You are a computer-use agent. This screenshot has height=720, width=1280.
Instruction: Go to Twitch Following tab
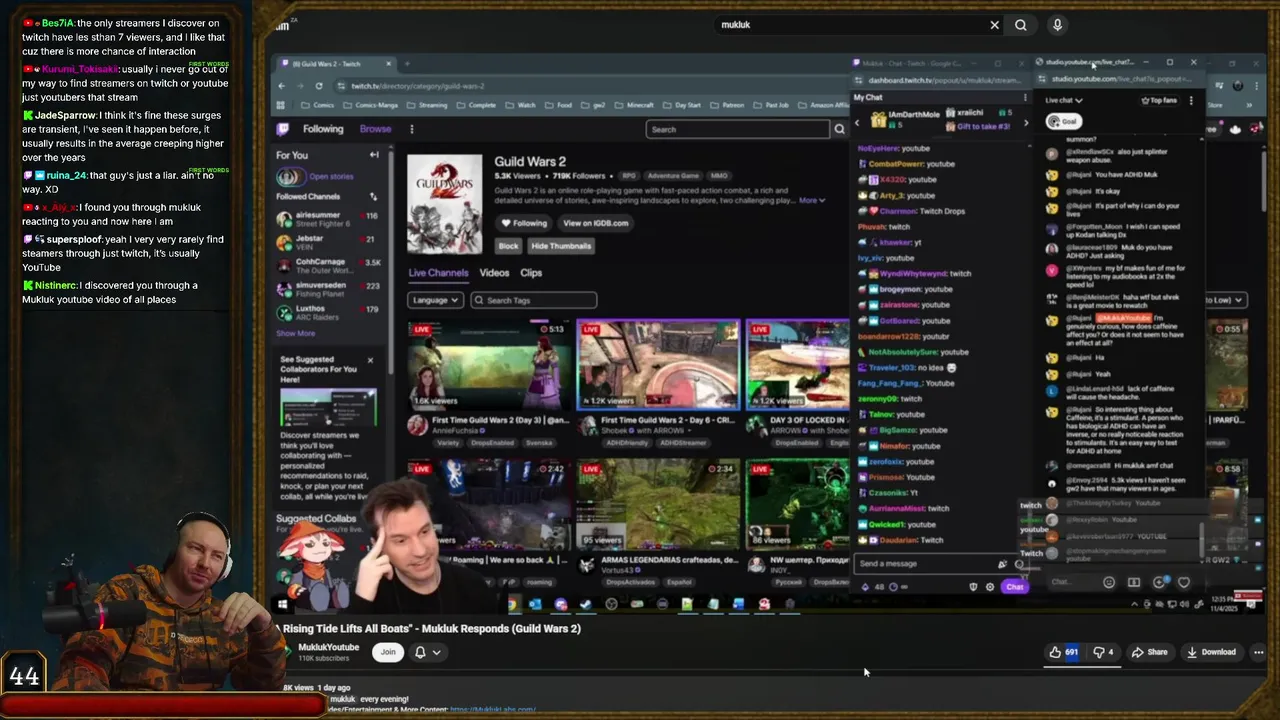tap(323, 129)
